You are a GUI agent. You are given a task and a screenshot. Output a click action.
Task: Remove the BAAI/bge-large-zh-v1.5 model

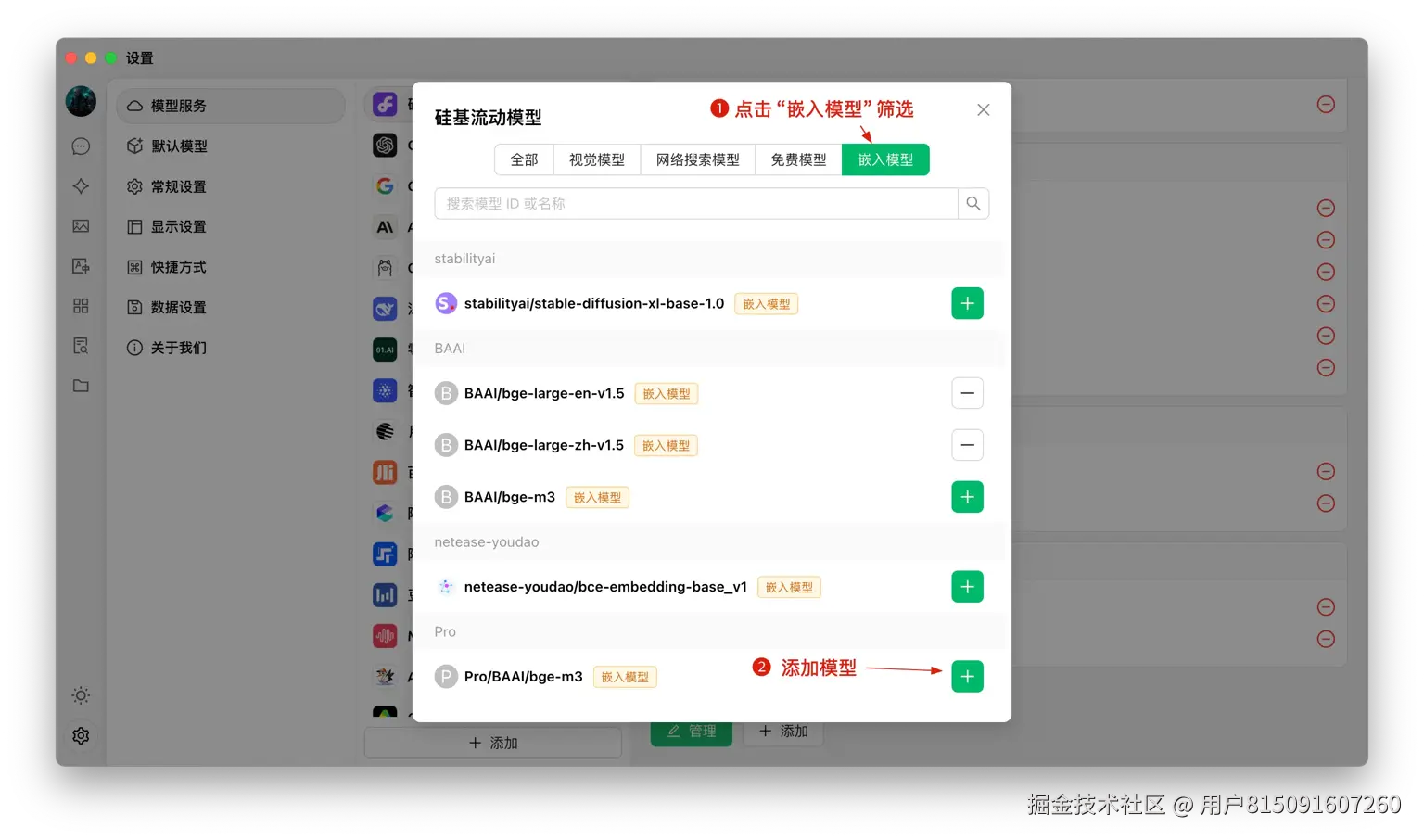[967, 445]
